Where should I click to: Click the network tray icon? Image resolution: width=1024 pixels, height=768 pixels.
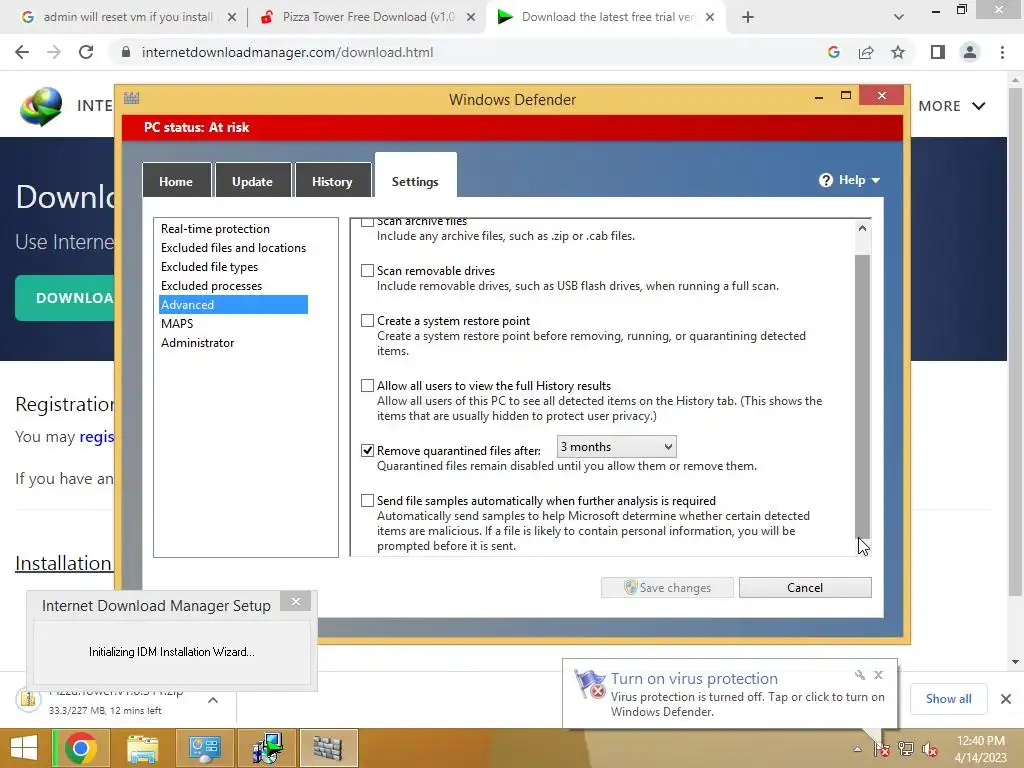coord(906,749)
